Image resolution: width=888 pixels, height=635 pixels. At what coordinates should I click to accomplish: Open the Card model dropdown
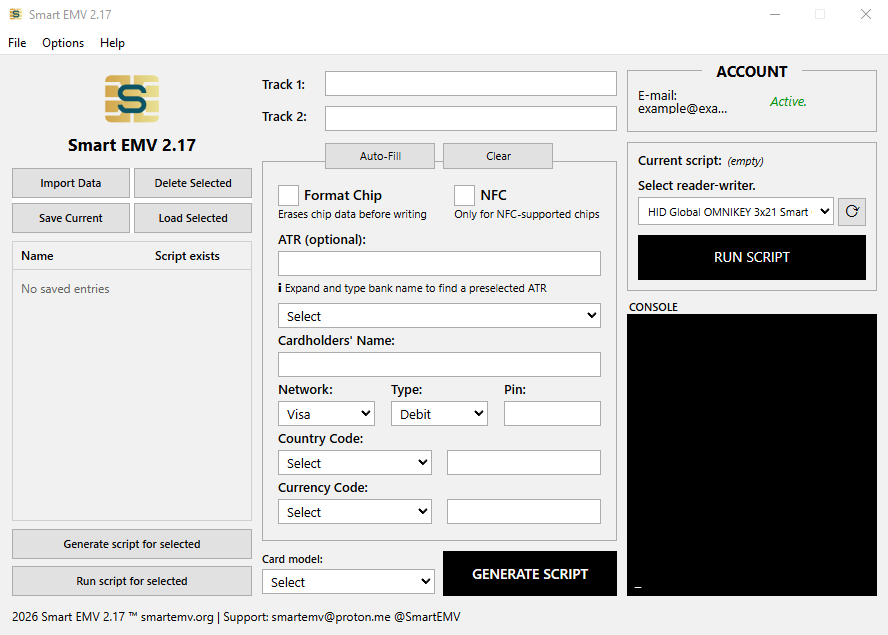pos(348,582)
